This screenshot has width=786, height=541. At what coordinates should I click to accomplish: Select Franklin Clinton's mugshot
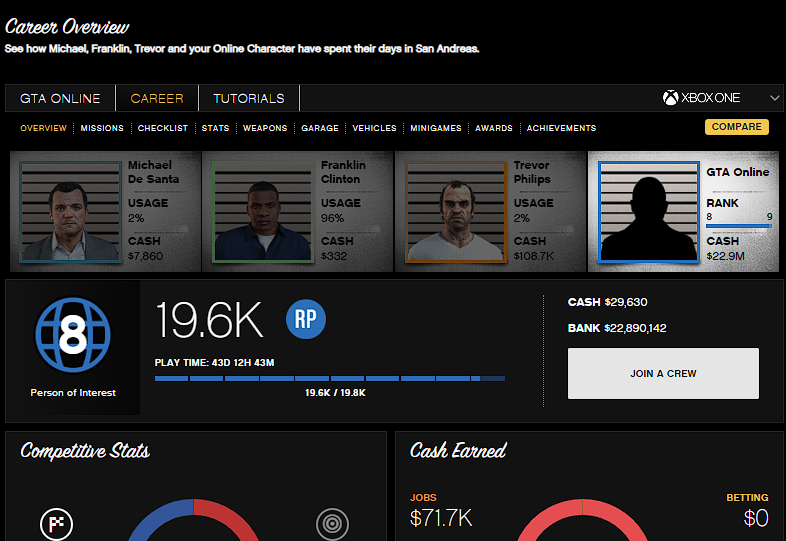(x=263, y=212)
